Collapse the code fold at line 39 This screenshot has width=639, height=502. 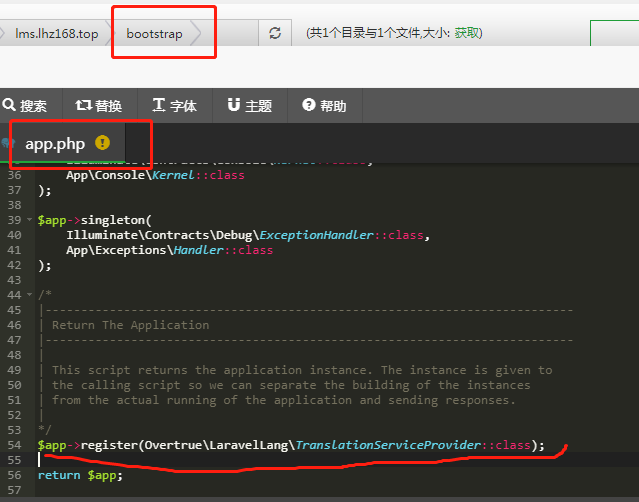point(29,220)
